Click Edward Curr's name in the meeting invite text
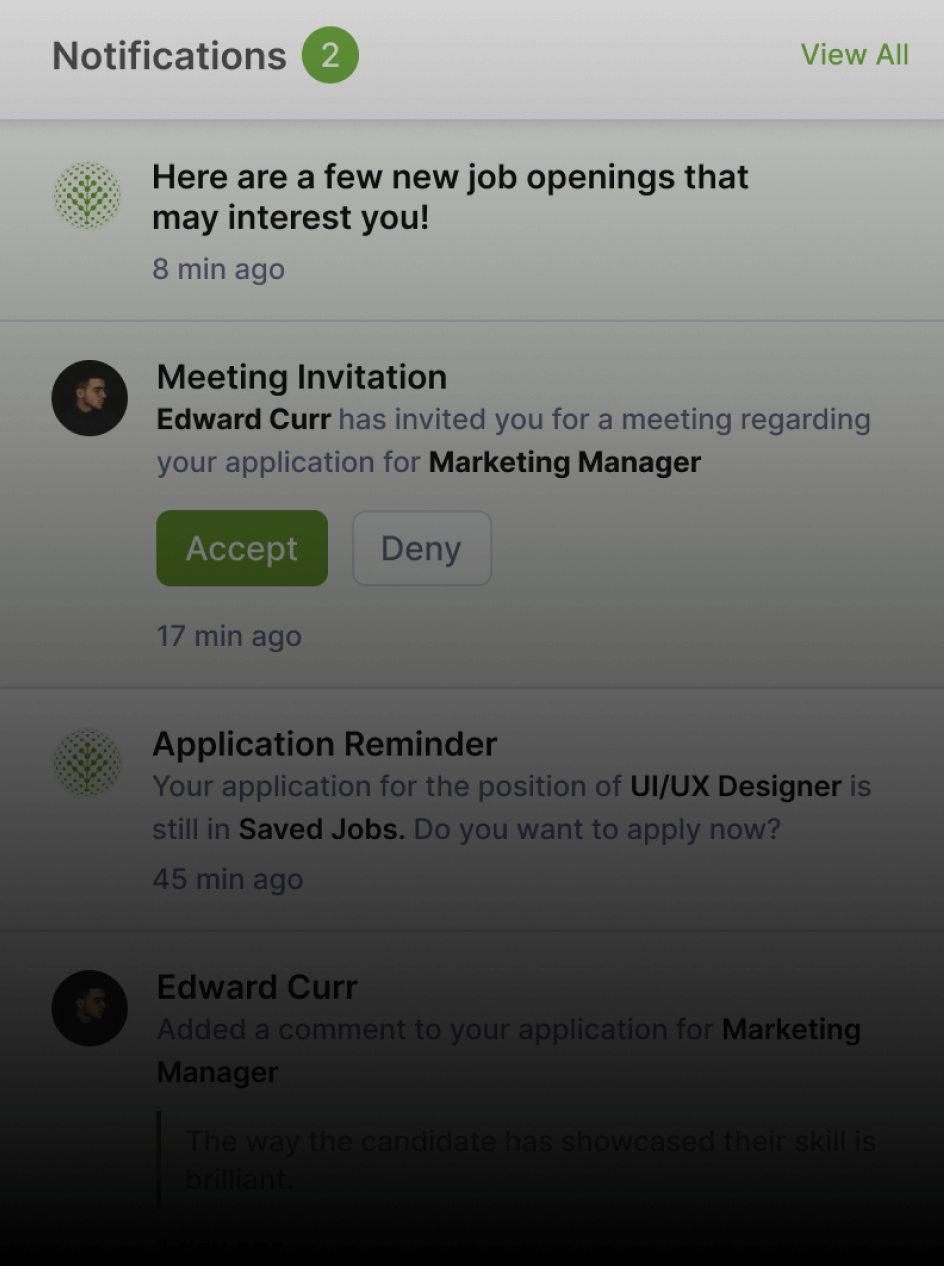This screenshot has width=944, height=1266. click(244, 420)
